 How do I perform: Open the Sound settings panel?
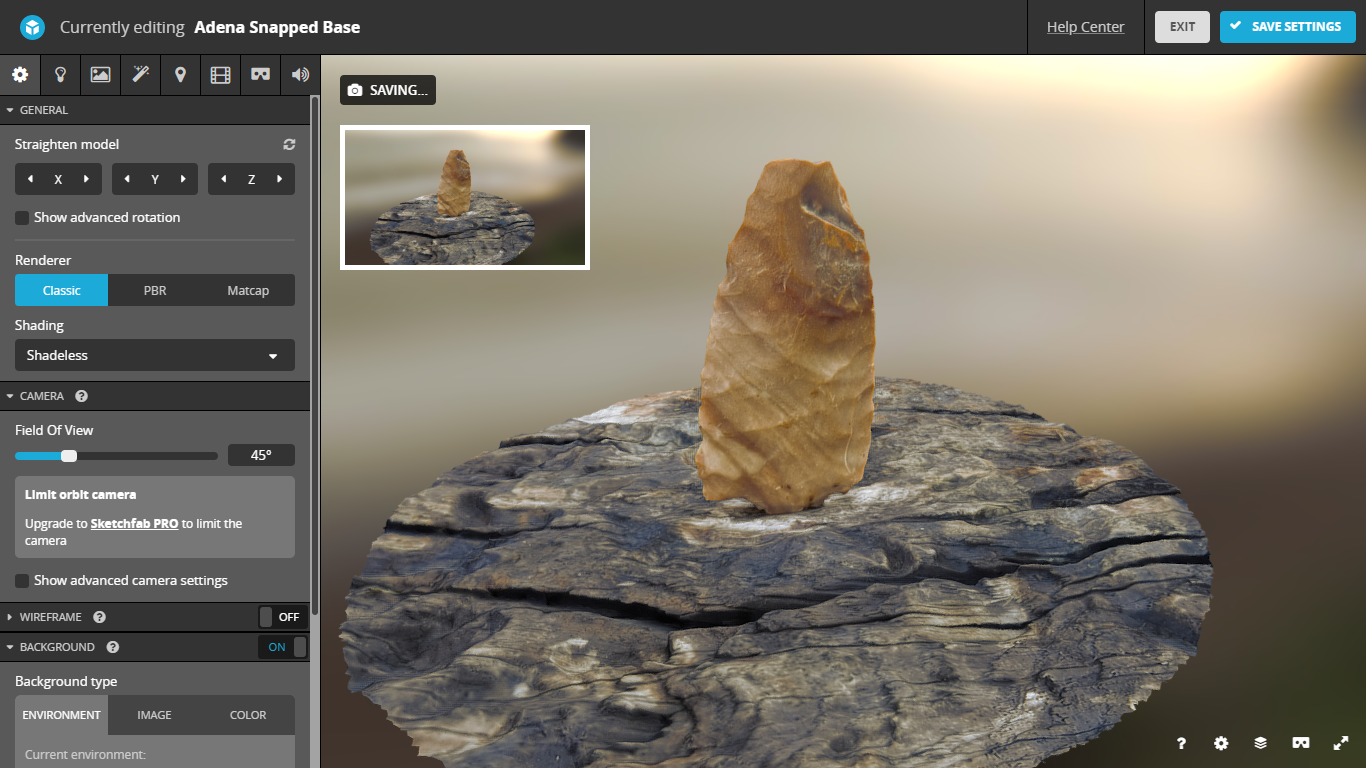(x=300, y=75)
